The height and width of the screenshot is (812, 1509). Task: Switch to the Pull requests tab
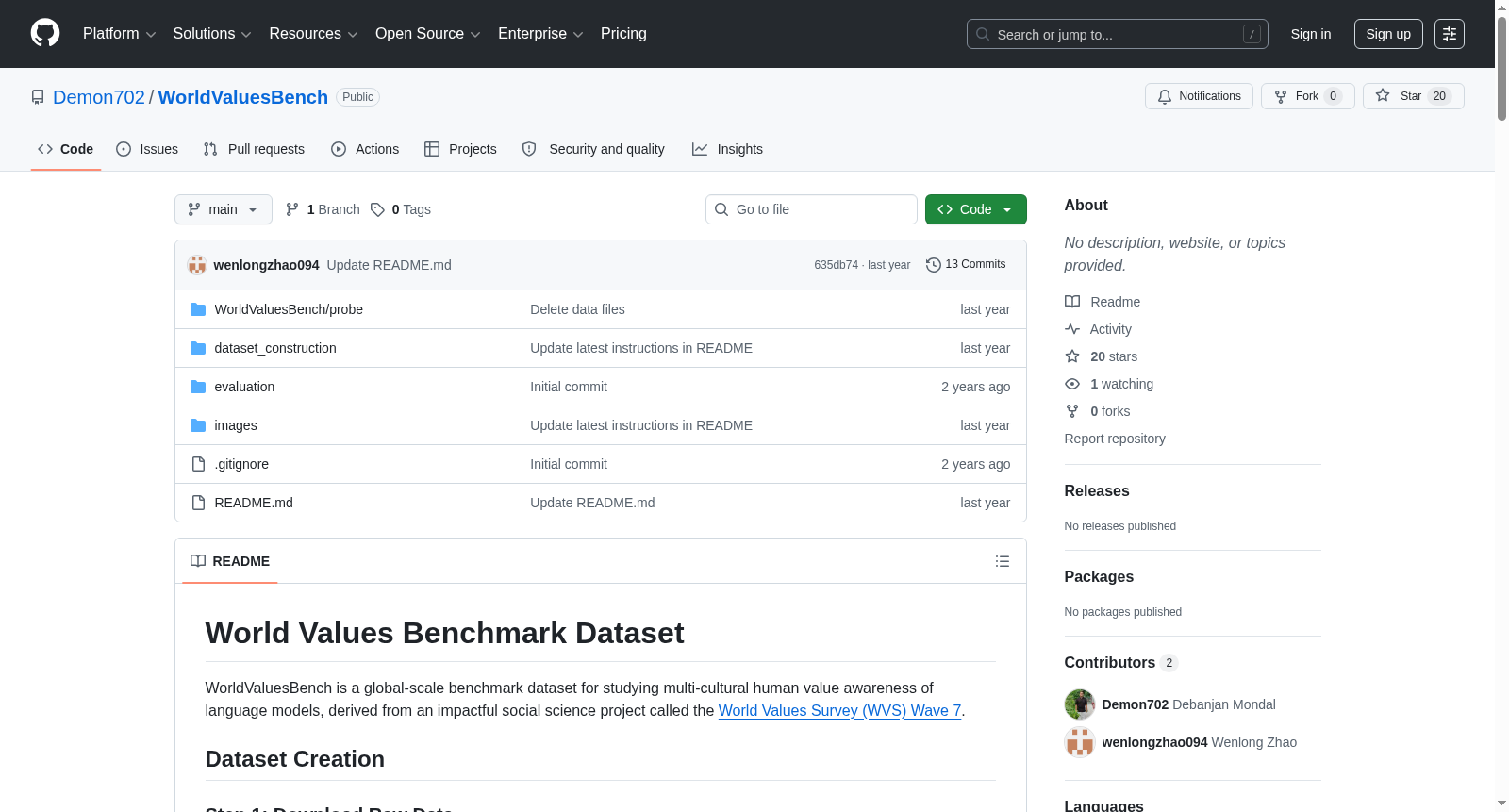point(254,149)
